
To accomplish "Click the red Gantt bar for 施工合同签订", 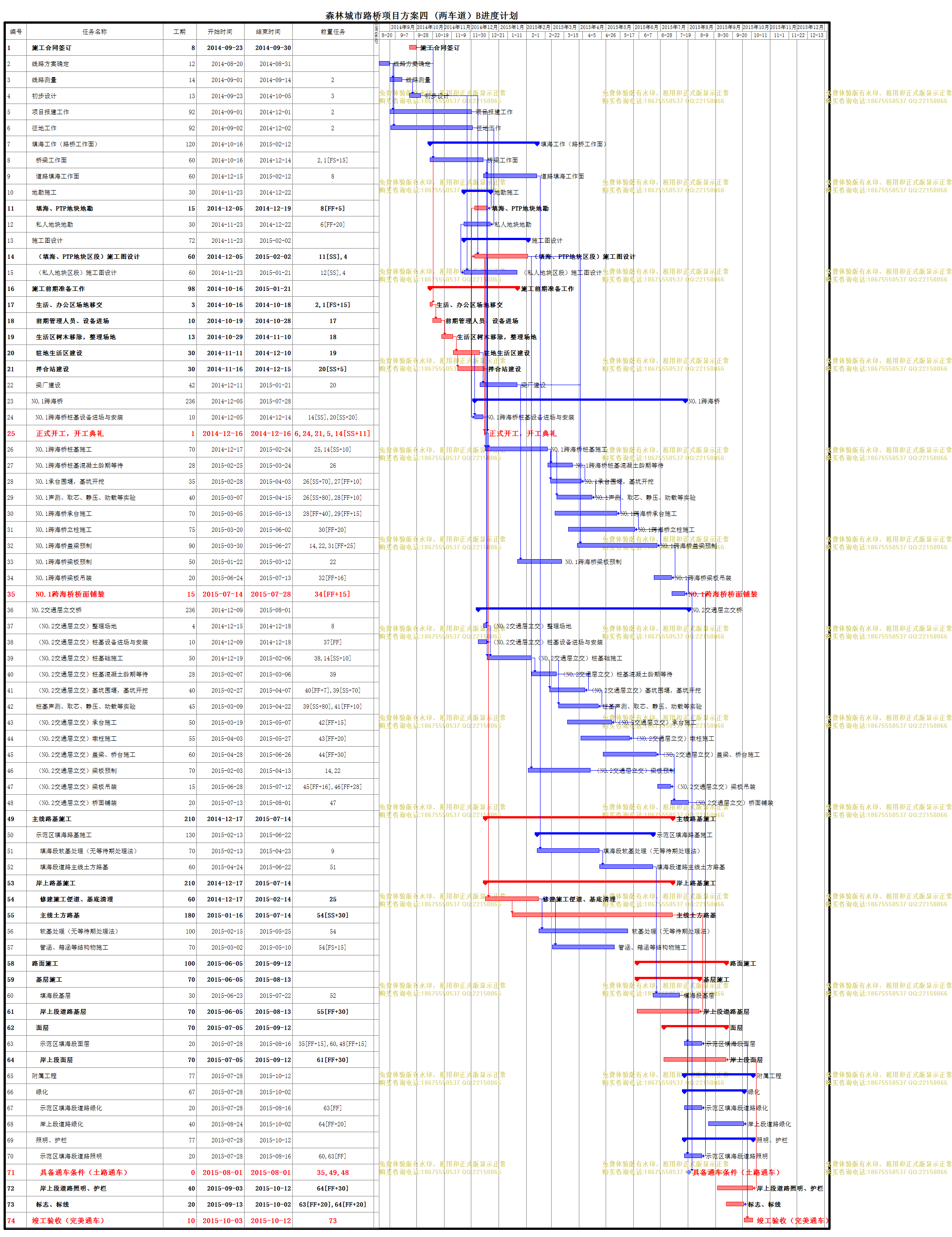I will tap(413, 48).
